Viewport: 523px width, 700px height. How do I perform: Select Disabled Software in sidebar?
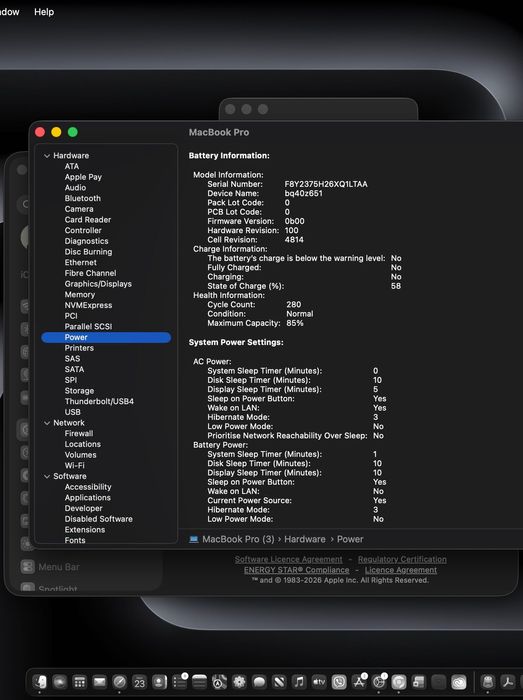tap(99, 519)
